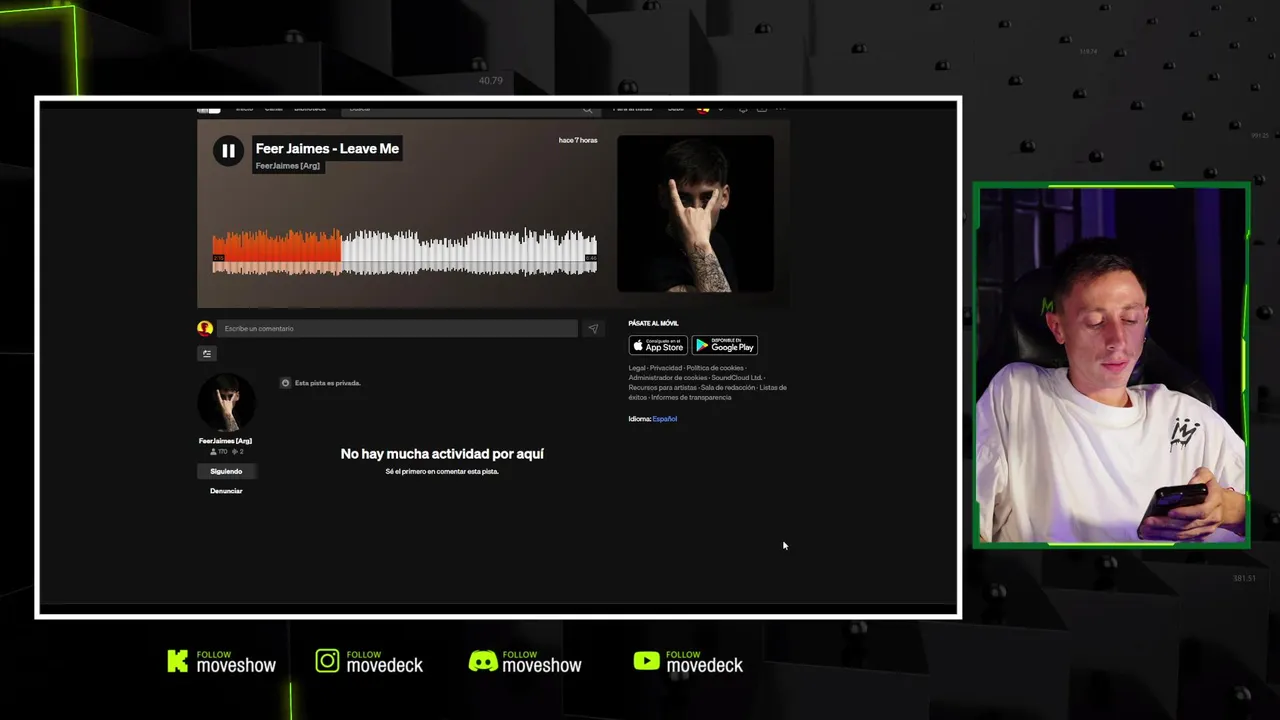Click the commenter avatar beside comment box
The image size is (1280, 720).
[x=205, y=328]
